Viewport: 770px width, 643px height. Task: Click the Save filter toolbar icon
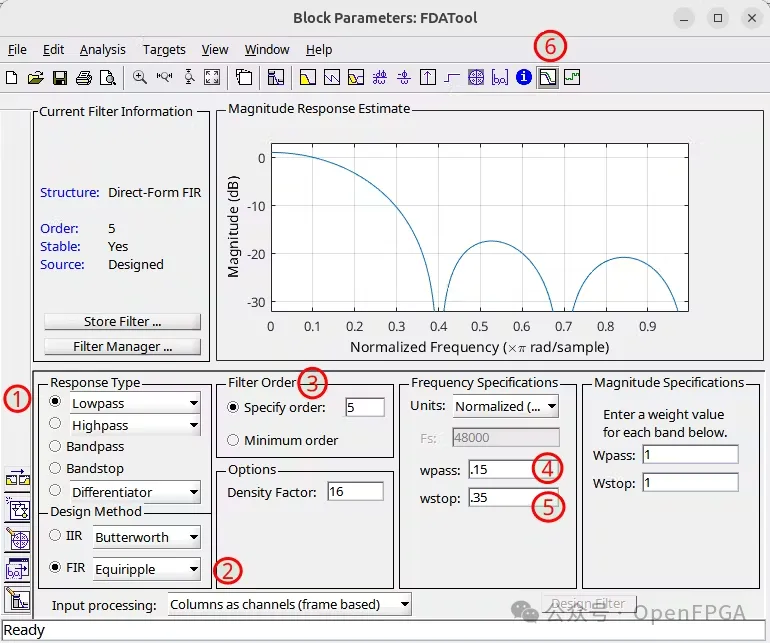click(x=59, y=78)
